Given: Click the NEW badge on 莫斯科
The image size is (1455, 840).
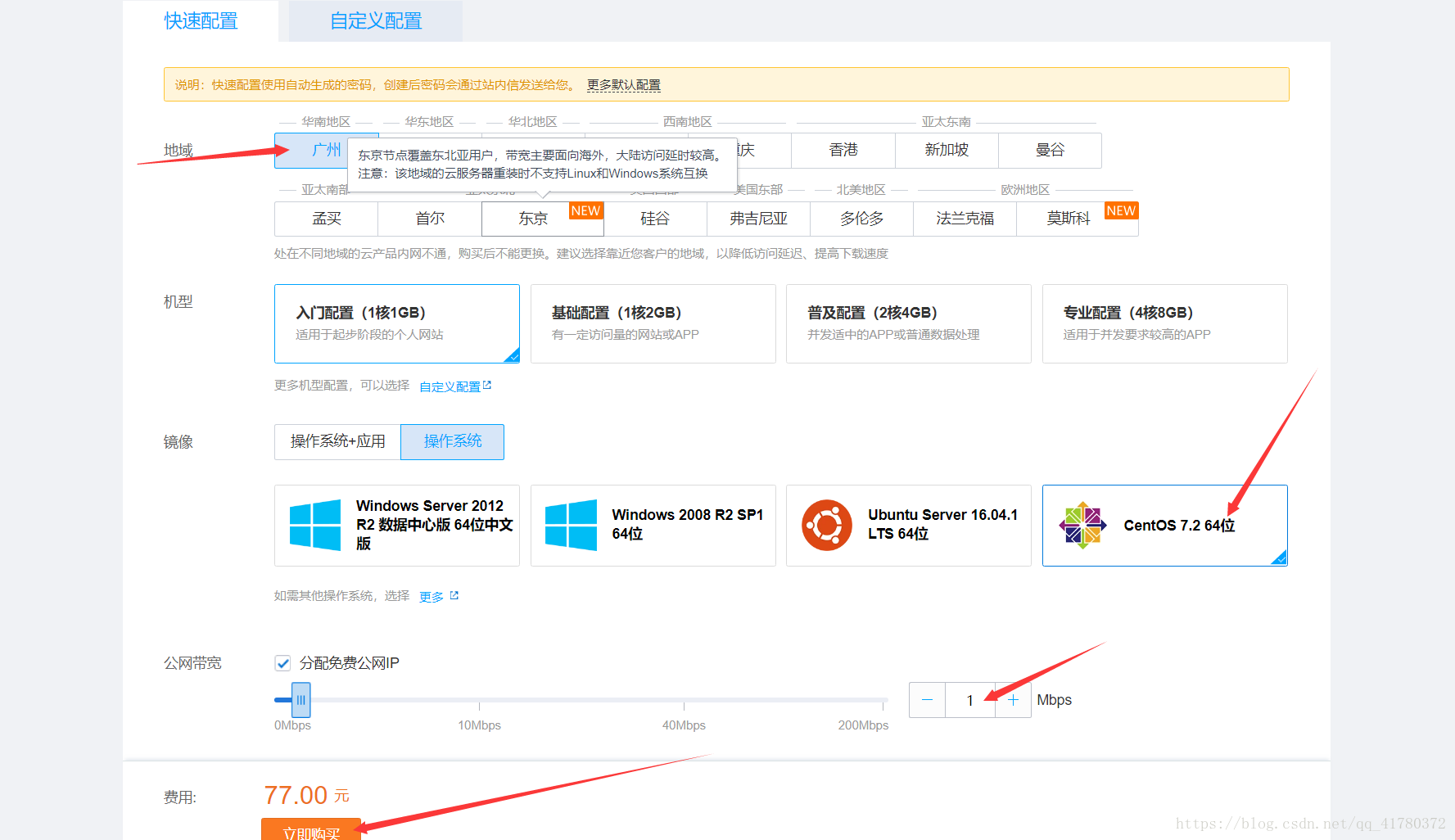Looking at the screenshot, I should click(1121, 210).
